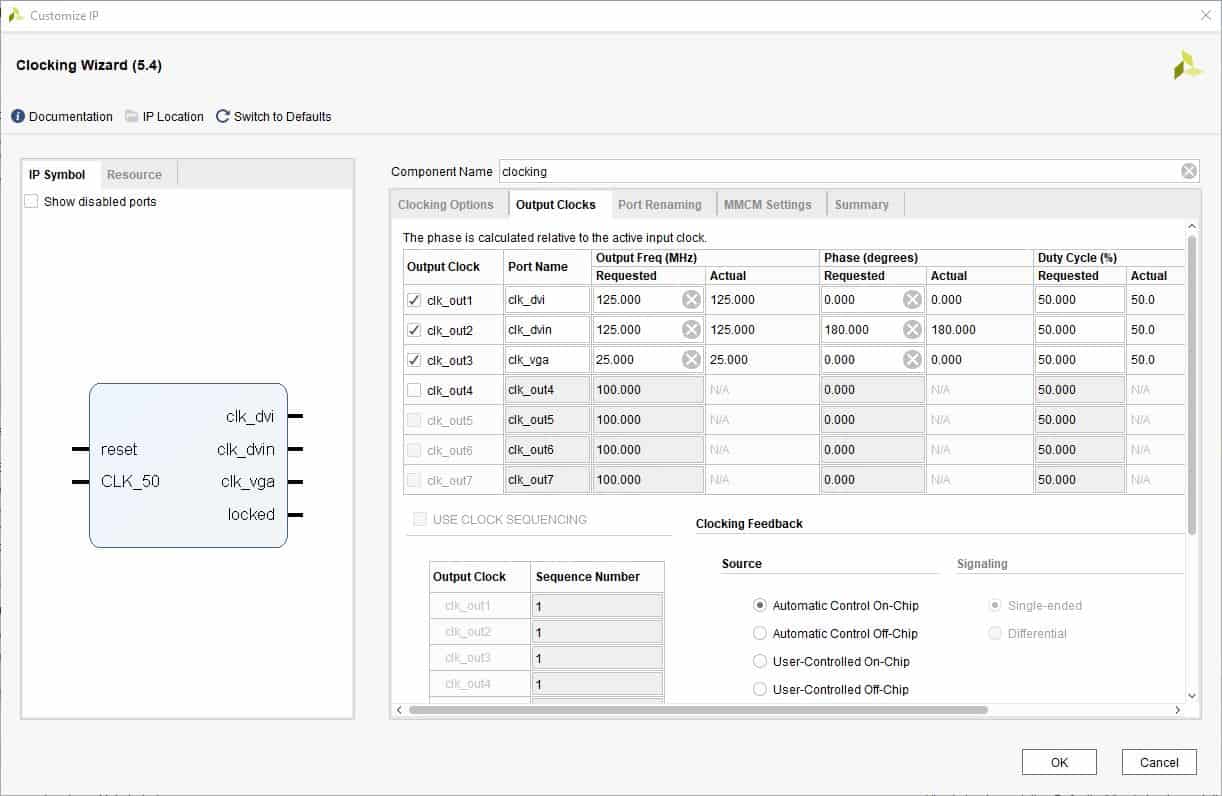This screenshot has height=796, width=1222.
Task: Uncheck the clk_out1 output clock
Action: pyautogui.click(x=414, y=300)
